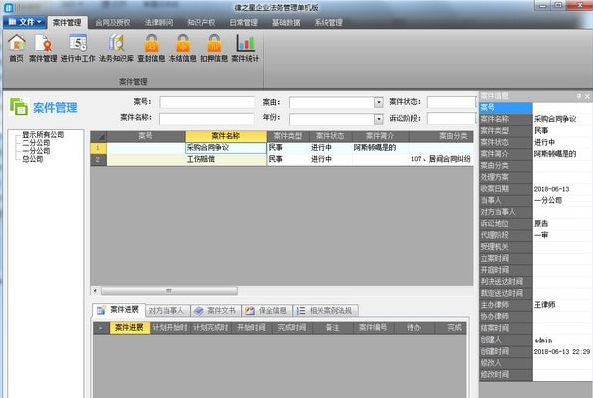The height and width of the screenshot is (398, 593).
Task: Switch to the 知识产权 ribbon tab
Action: tap(201, 23)
